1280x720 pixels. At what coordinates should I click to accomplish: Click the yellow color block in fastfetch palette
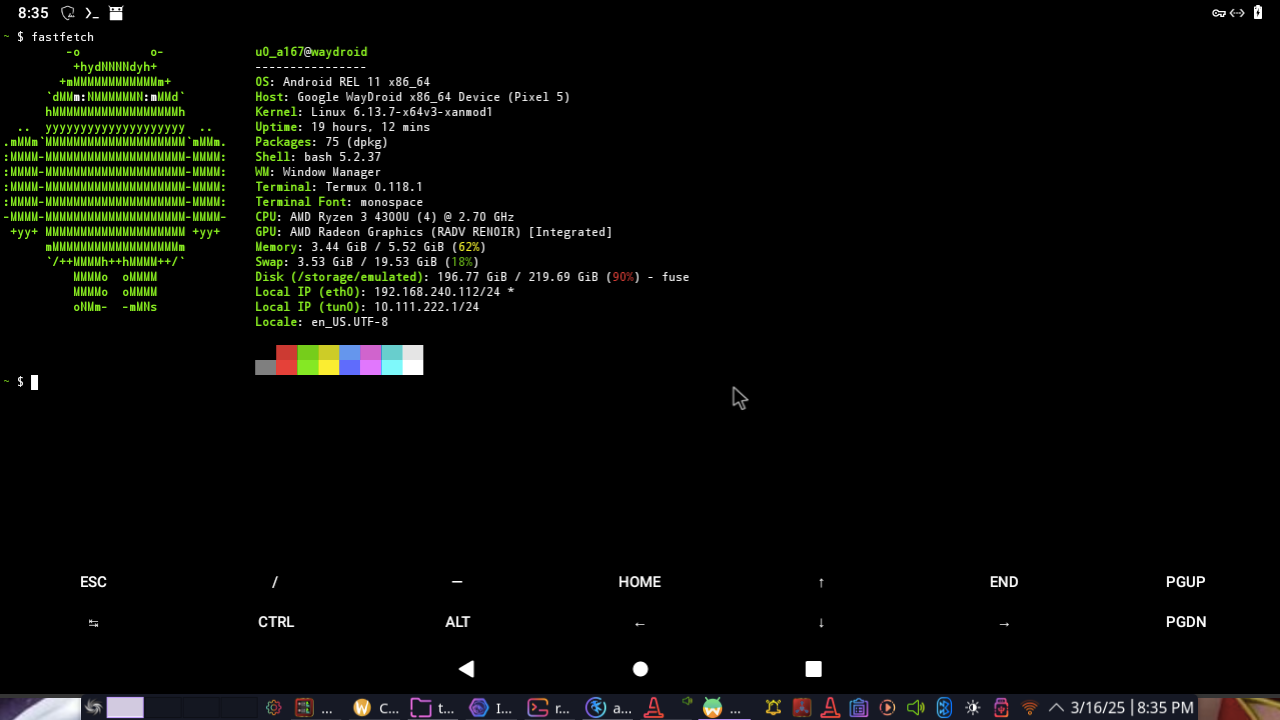(328, 360)
